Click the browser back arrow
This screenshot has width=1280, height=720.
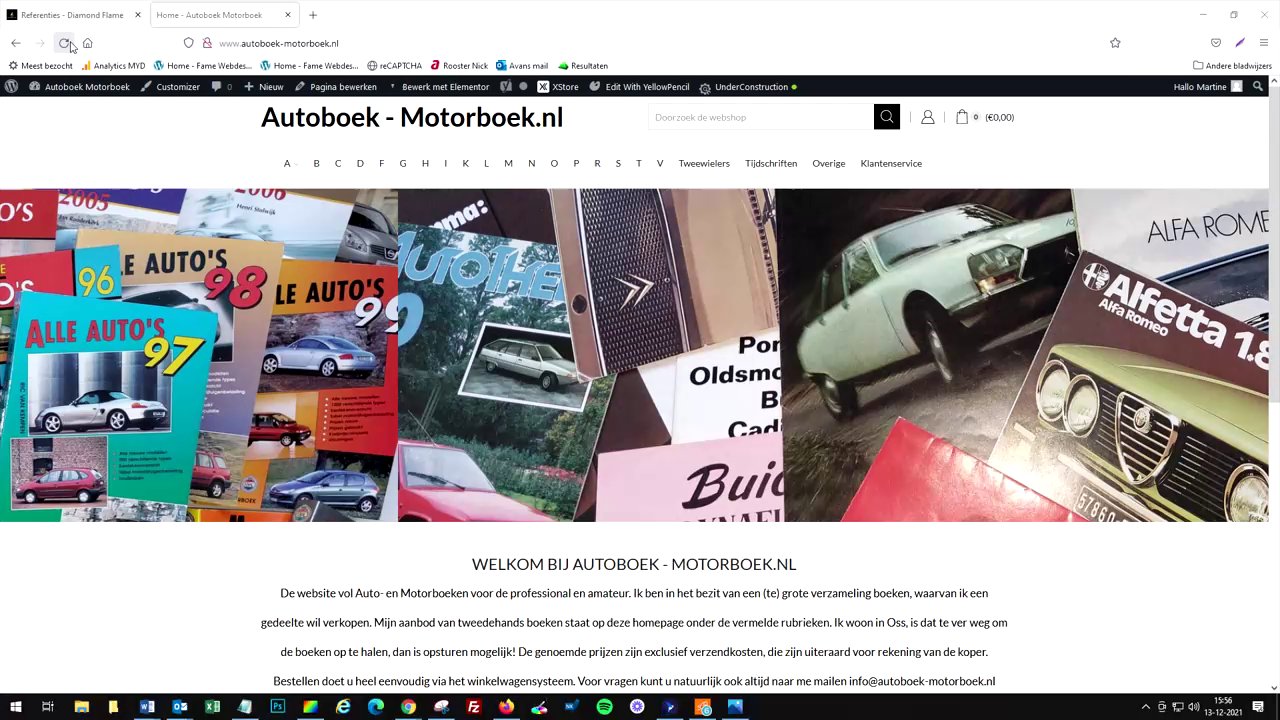[16, 43]
